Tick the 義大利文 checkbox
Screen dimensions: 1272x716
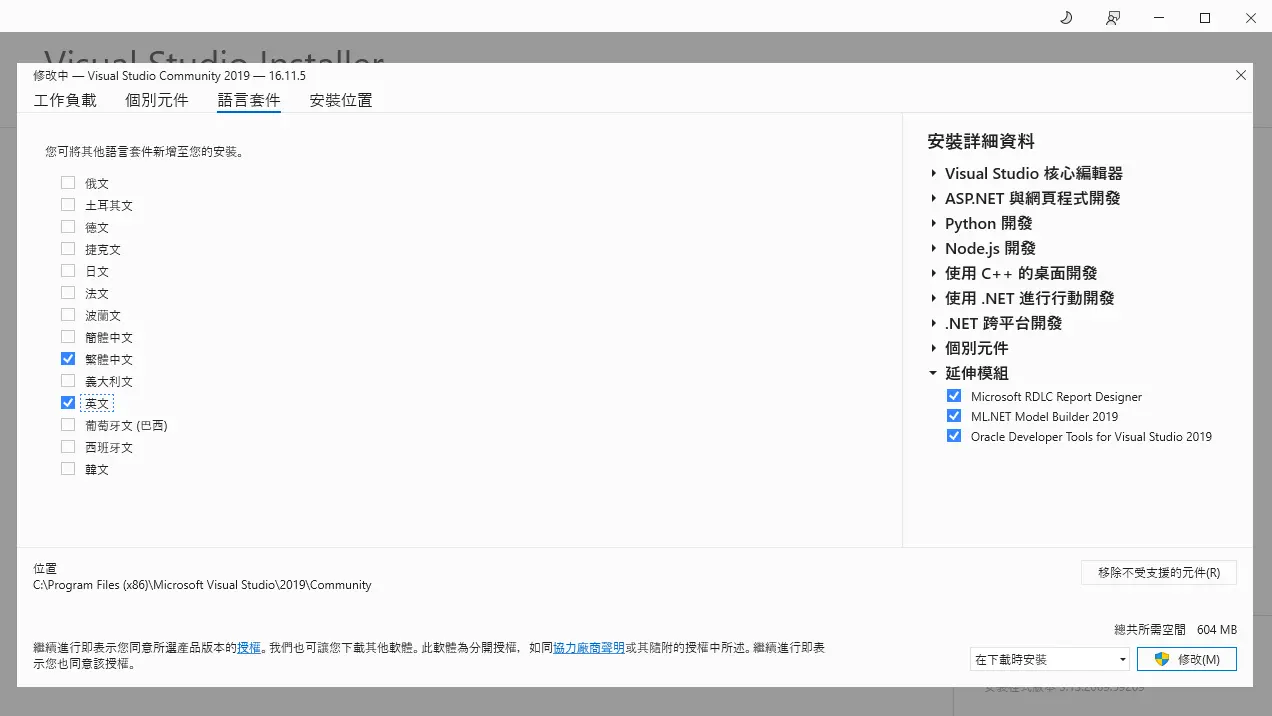pos(68,381)
